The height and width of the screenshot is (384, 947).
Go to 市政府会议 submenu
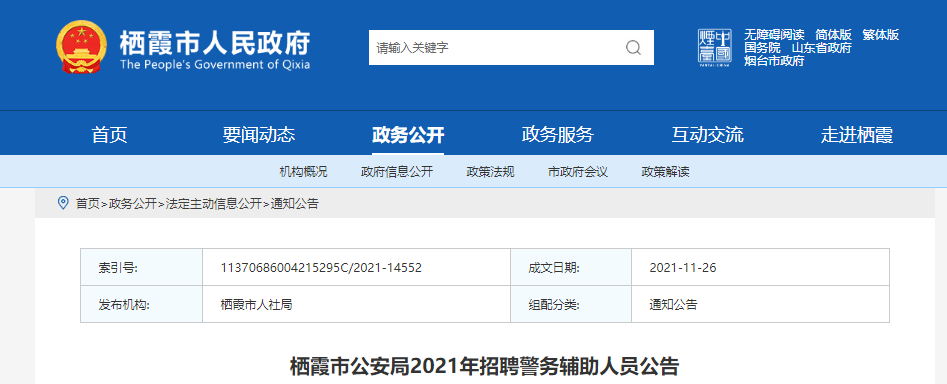[x=578, y=172]
